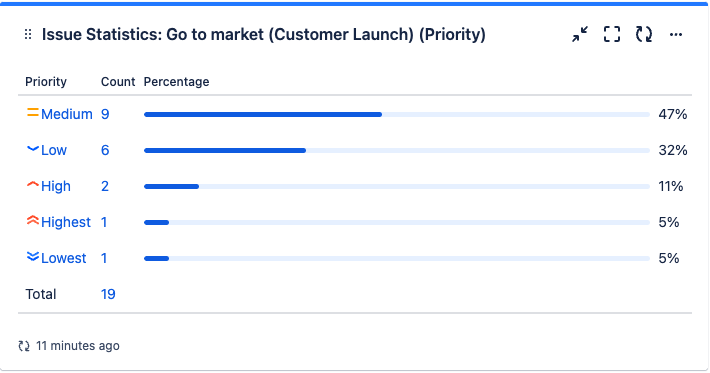This screenshot has width=710, height=373.
Task: Click the total count of 19
Action: 108,294
